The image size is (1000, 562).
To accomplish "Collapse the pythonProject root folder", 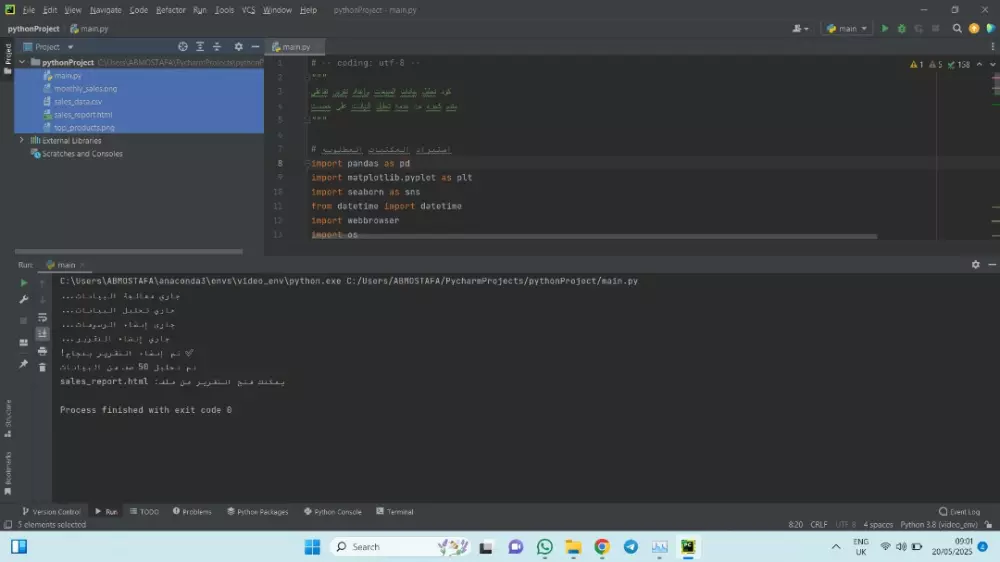I will pyautogui.click(x=22, y=63).
